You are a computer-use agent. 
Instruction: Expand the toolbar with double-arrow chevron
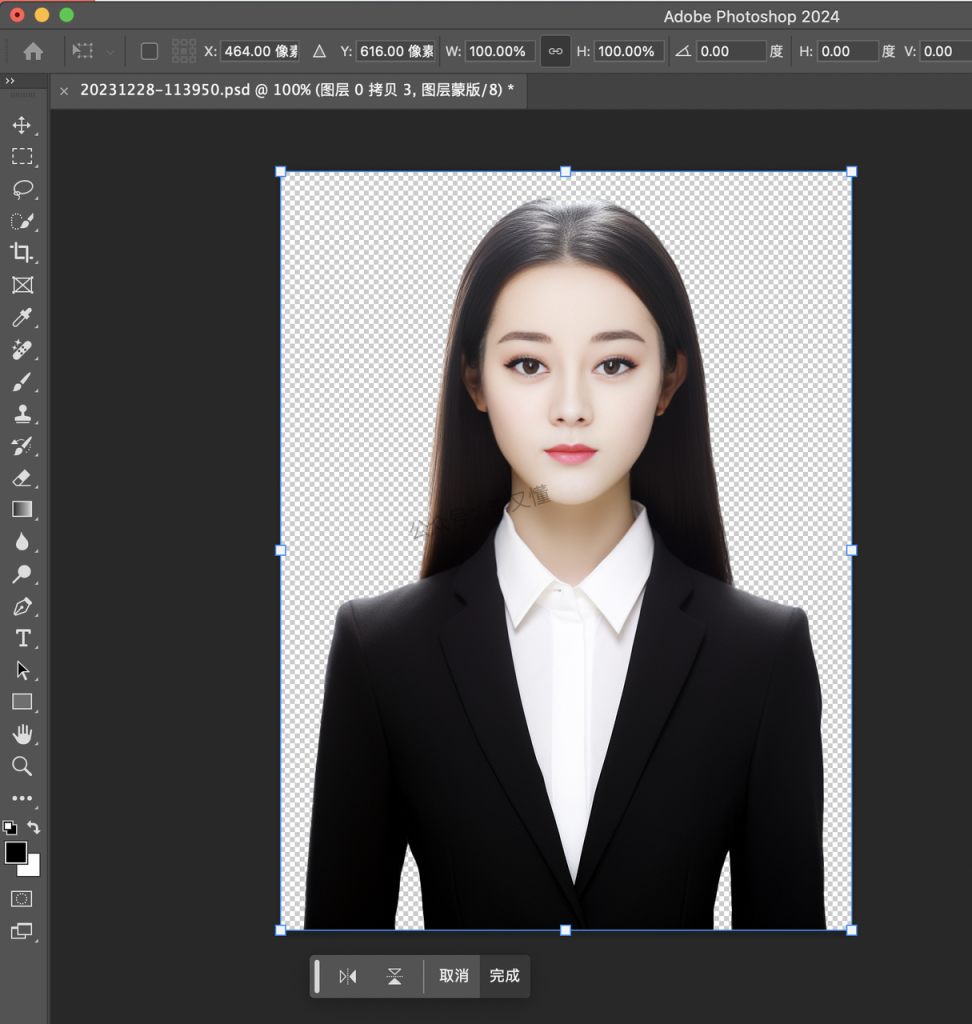point(10,81)
